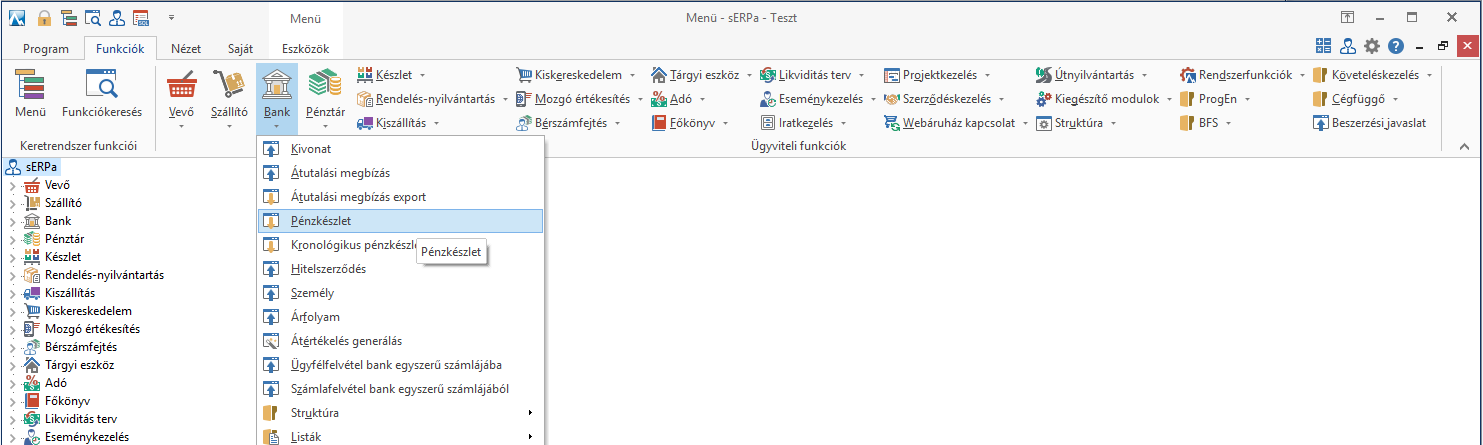The width and height of the screenshot is (1483, 445).
Task: Open the Kiskereskedelem ribbon menu
Action: [576, 75]
